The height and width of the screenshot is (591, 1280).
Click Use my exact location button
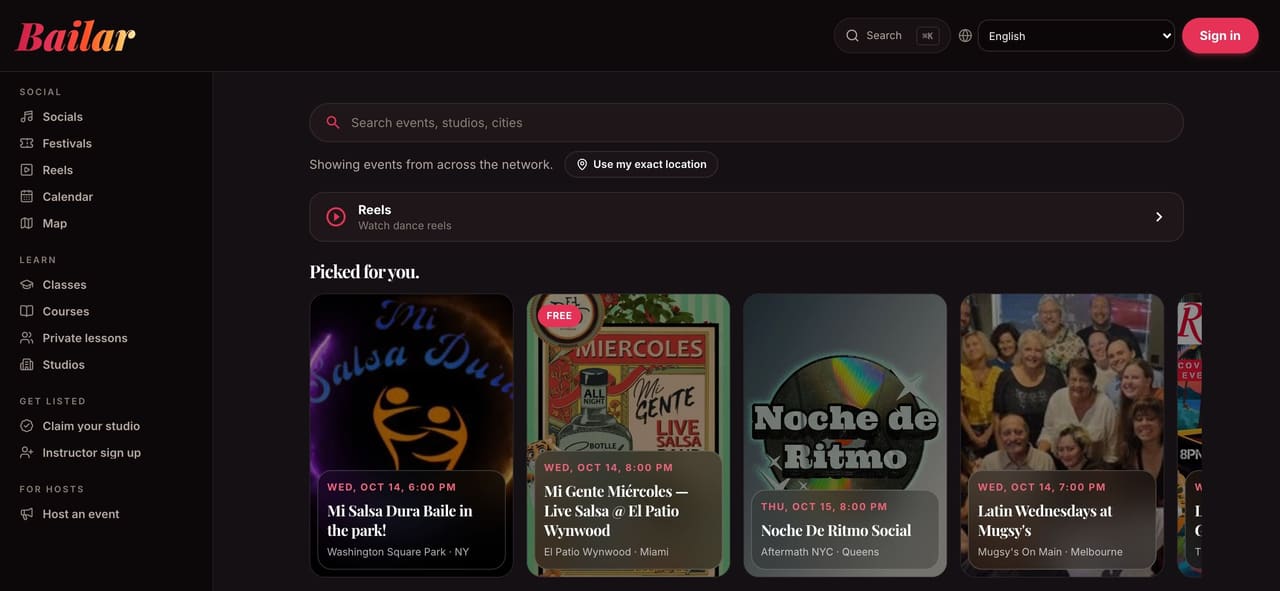(641, 165)
